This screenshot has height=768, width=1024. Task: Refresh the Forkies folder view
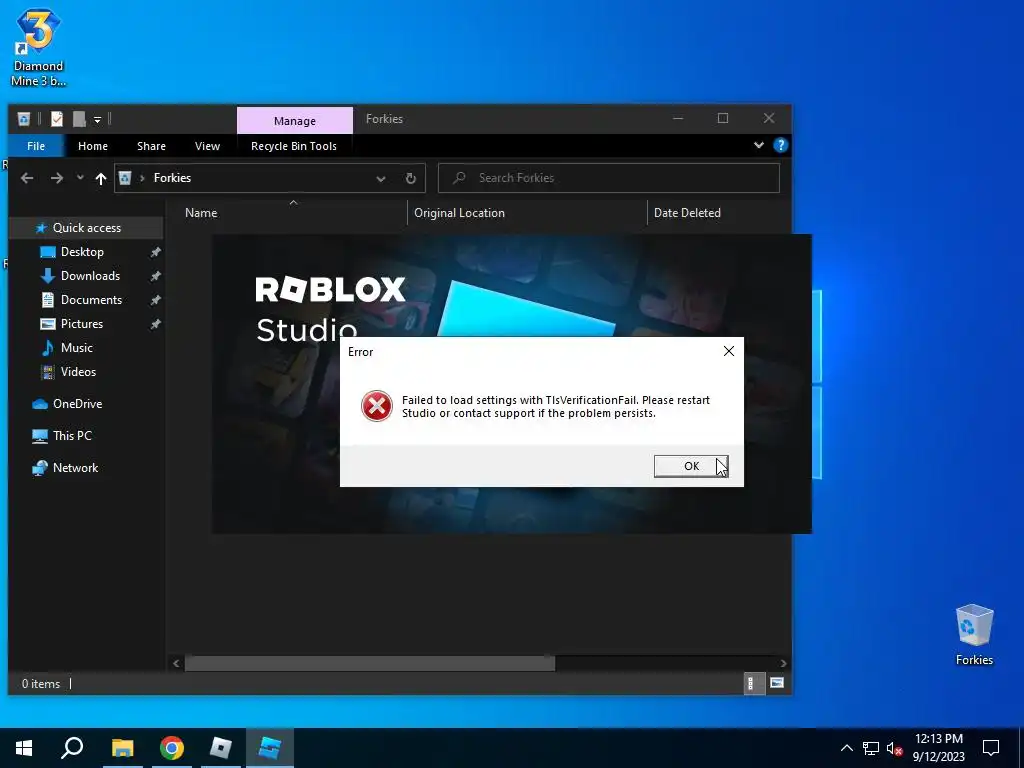pyautogui.click(x=411, y=178)
